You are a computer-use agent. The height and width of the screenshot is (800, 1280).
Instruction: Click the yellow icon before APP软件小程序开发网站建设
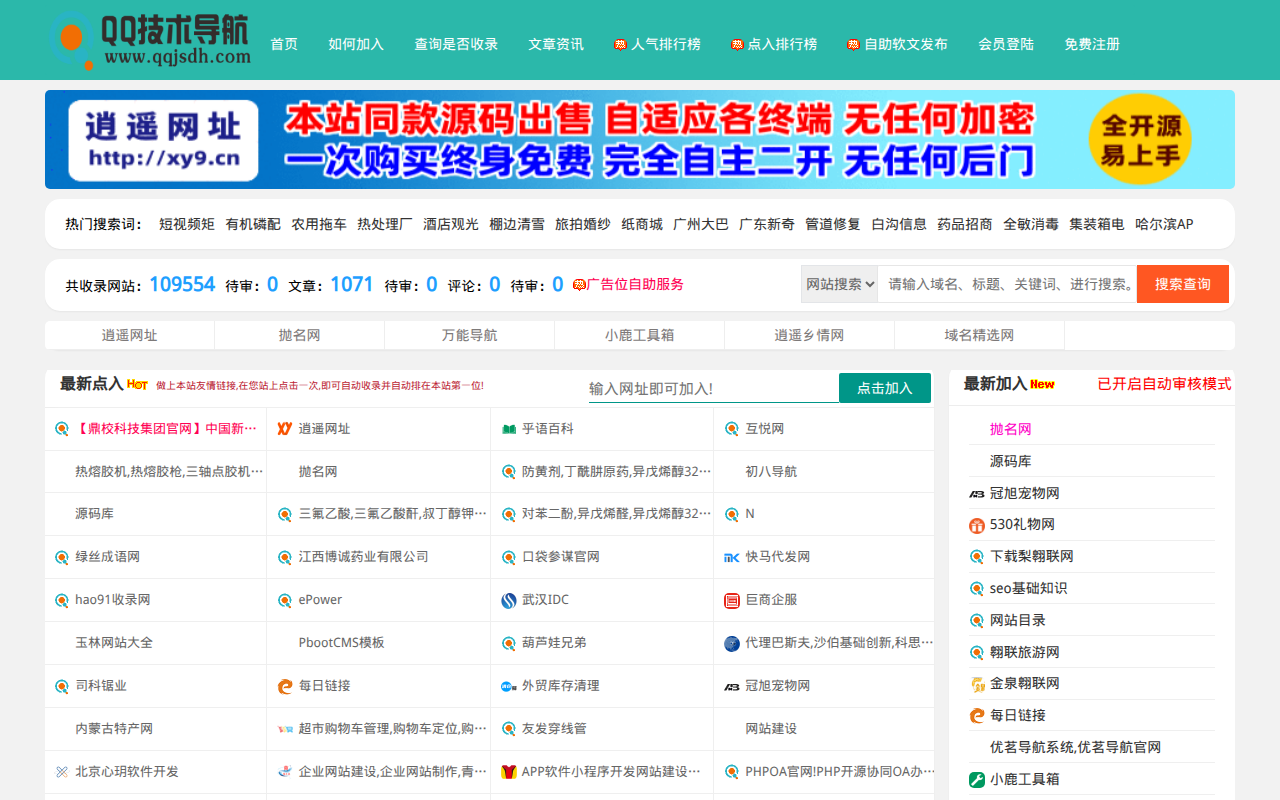tap(507, 771)
